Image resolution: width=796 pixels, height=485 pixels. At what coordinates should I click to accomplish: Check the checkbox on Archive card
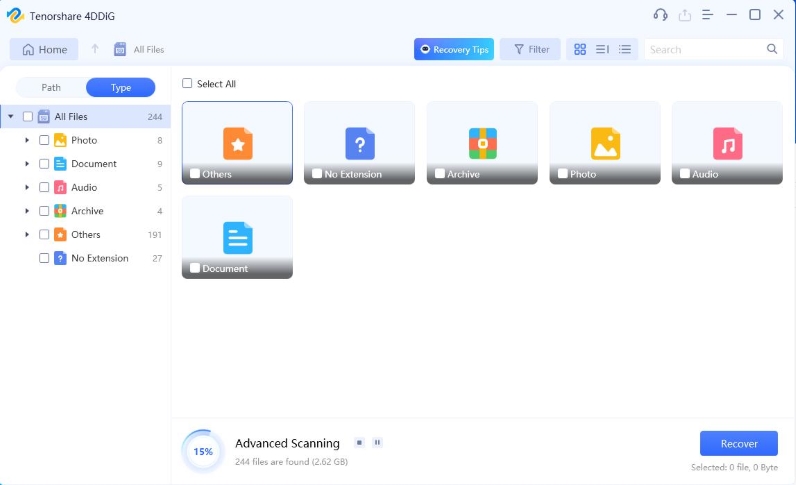440,174
